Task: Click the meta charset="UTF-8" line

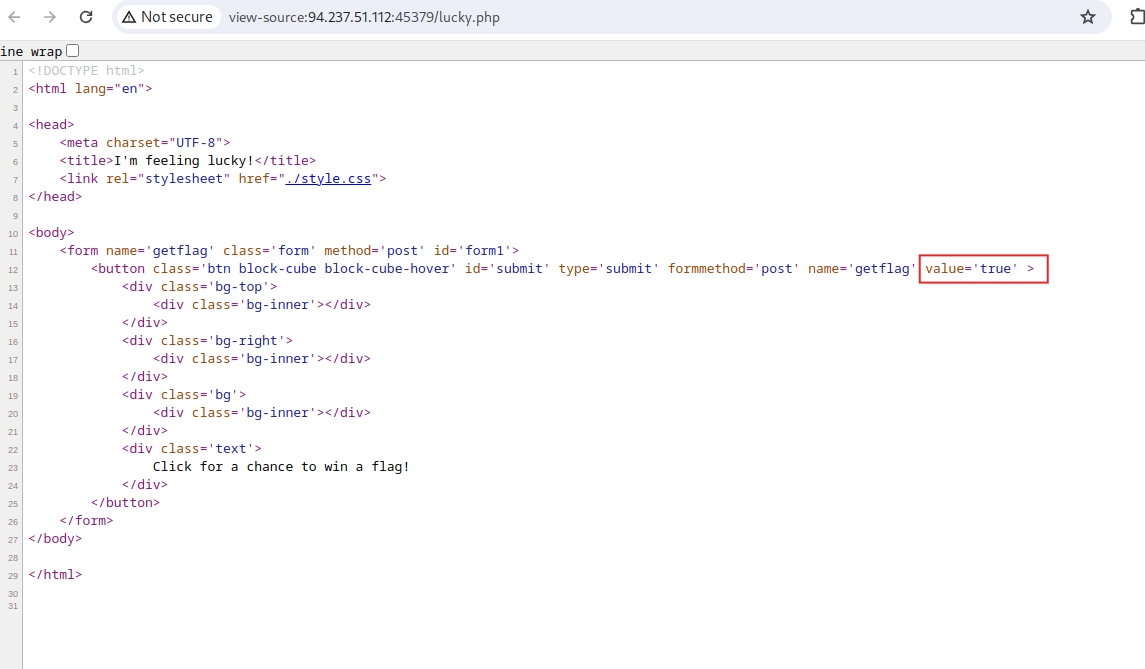Action: click(145, 143)
